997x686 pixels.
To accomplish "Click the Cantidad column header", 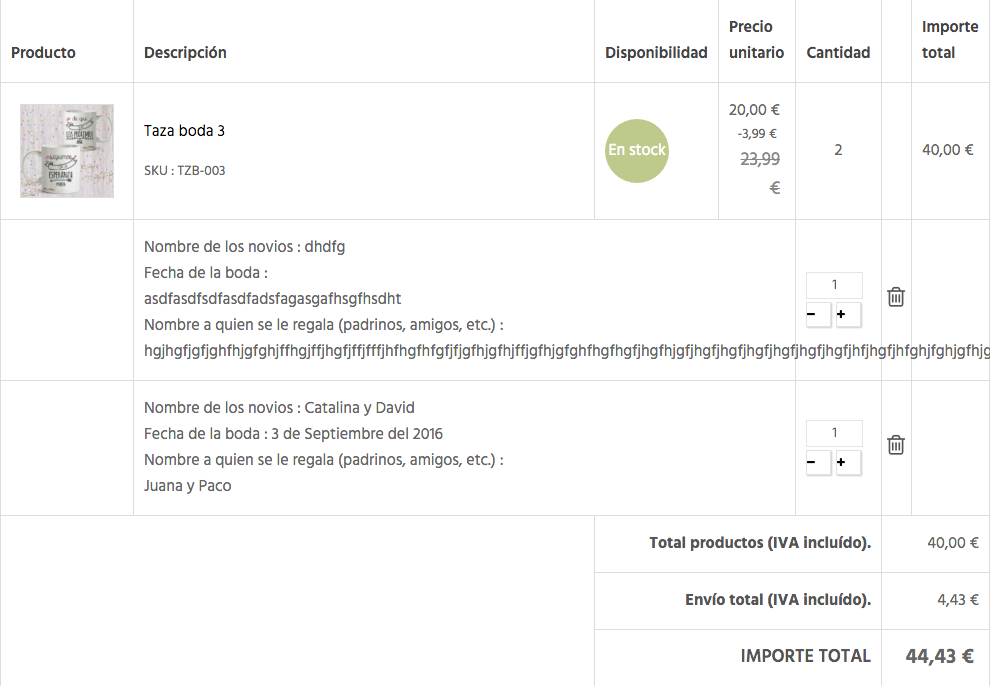I will click(x=838, y=52).
